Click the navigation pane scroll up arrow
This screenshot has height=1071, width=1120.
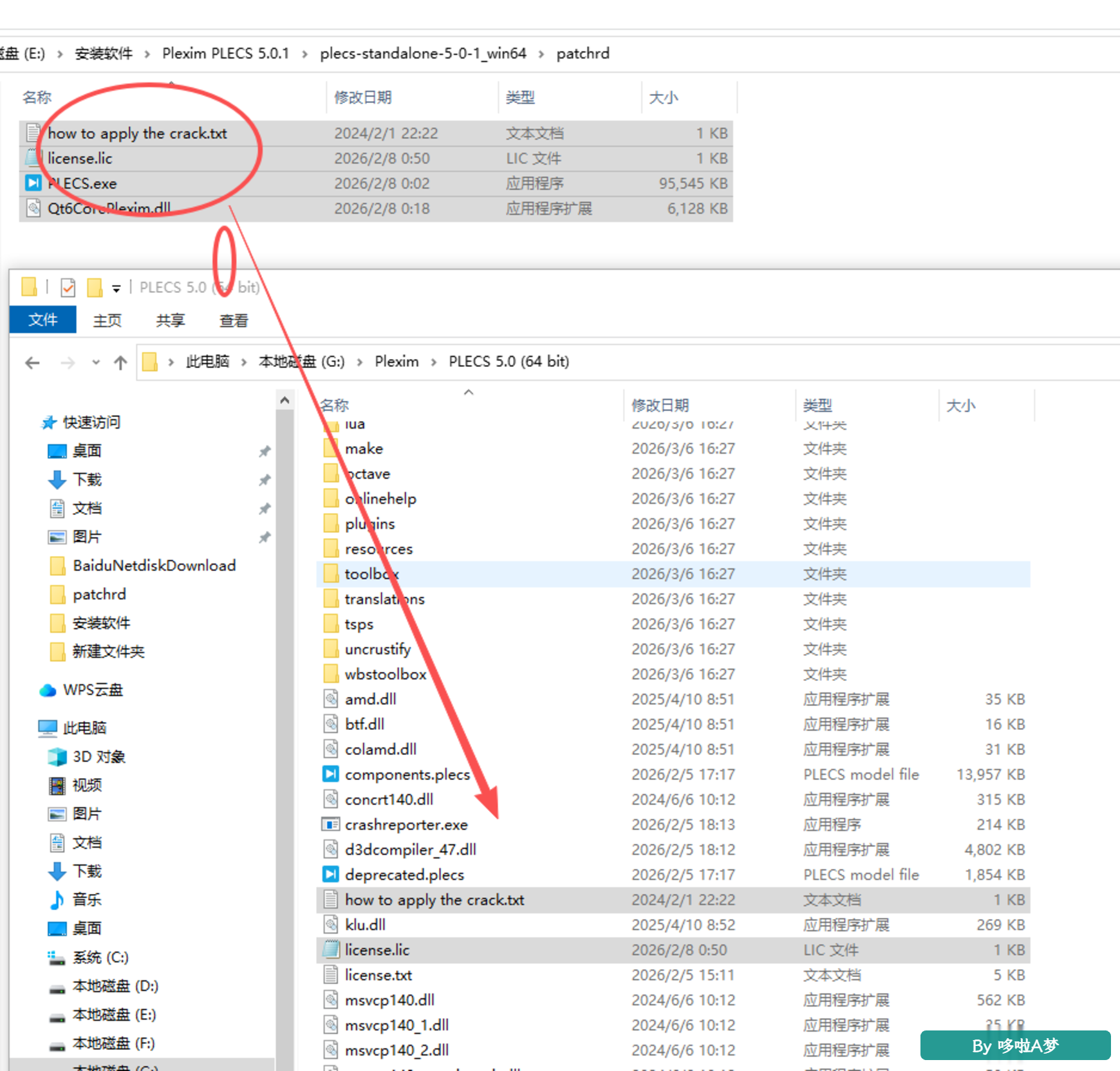[285, 400]
